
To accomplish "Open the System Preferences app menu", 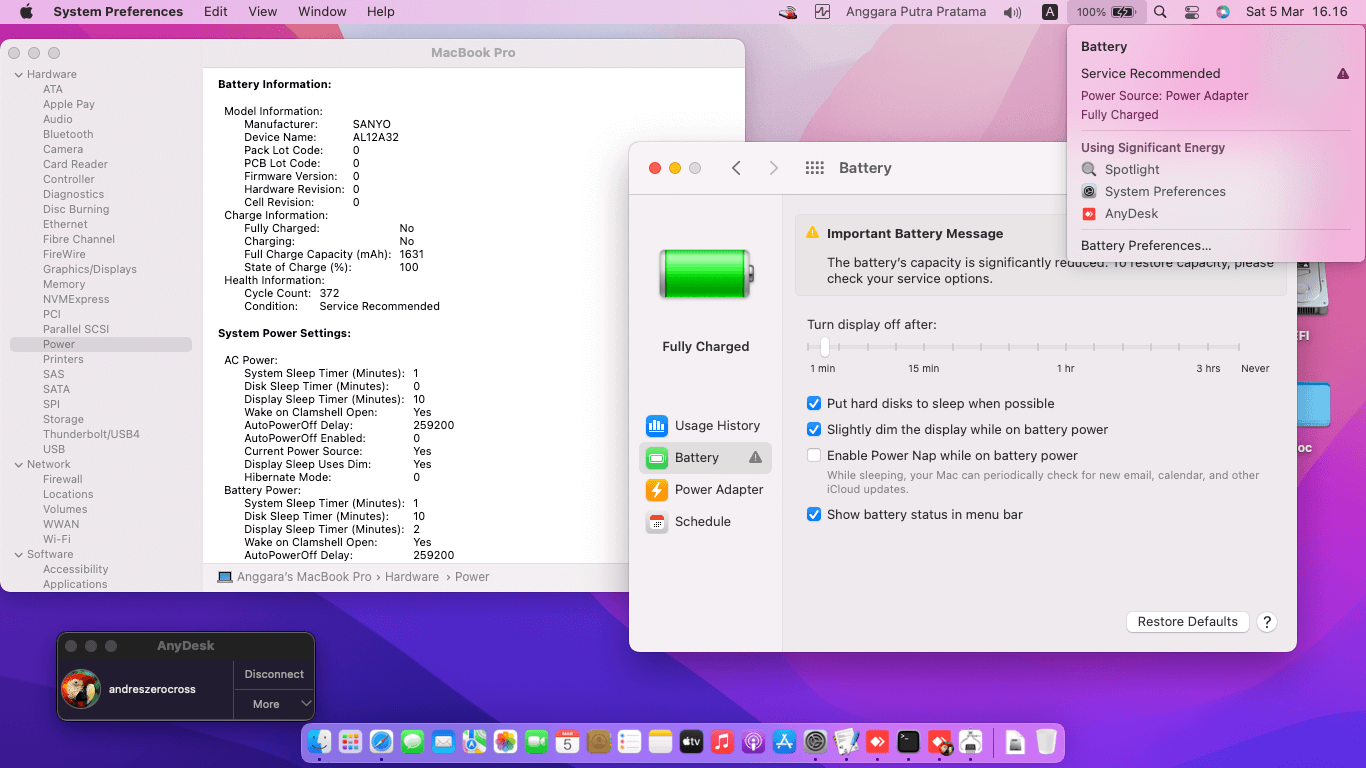I will click(x=118, y=12).
